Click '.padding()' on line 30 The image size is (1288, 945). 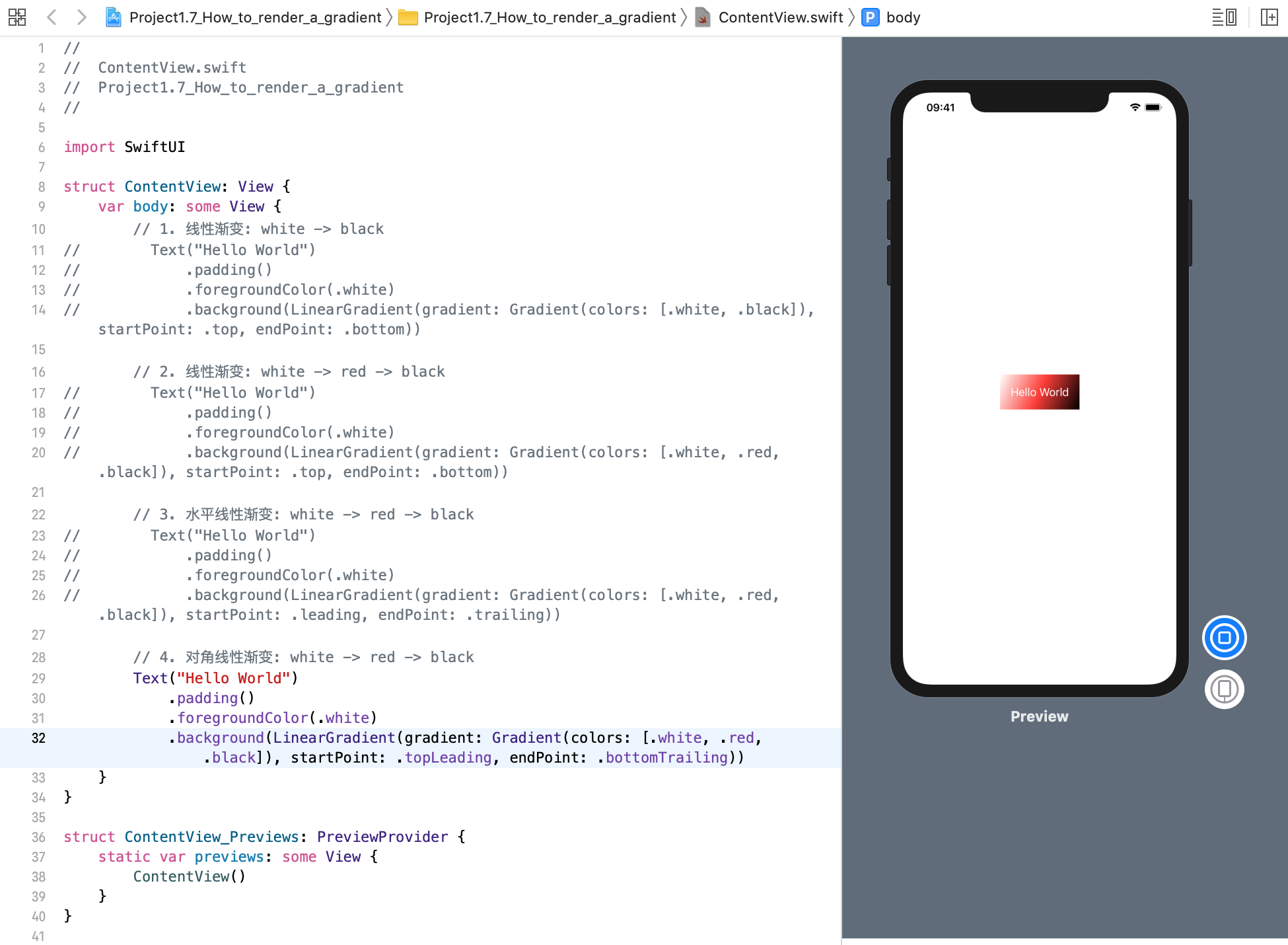click(x=211, y=698)
